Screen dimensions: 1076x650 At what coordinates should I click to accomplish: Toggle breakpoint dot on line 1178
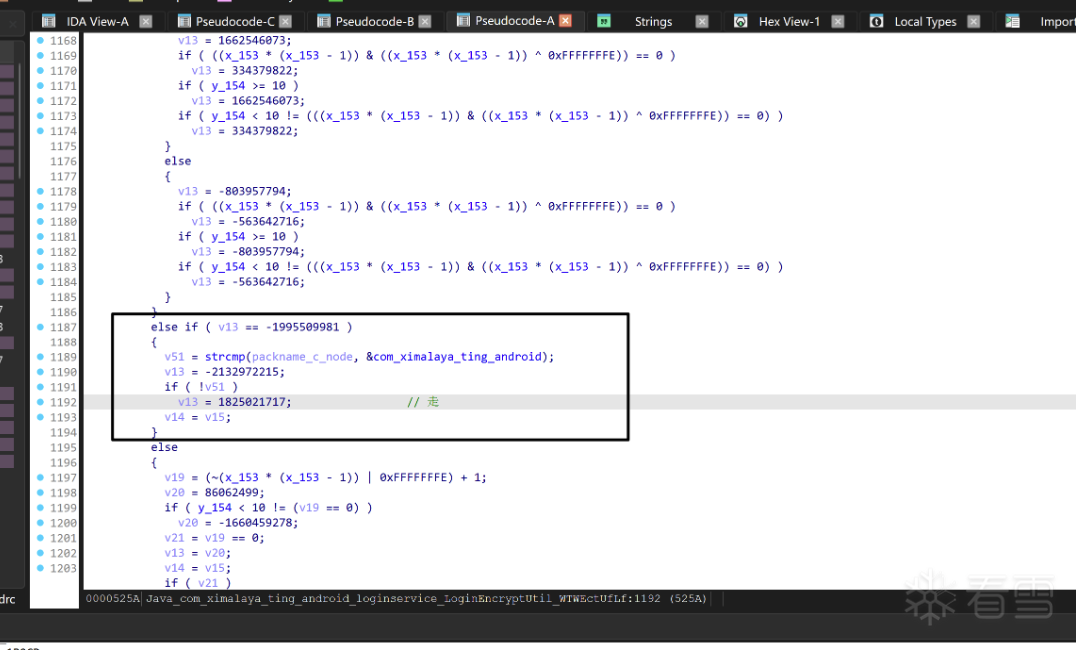point(40,191)
